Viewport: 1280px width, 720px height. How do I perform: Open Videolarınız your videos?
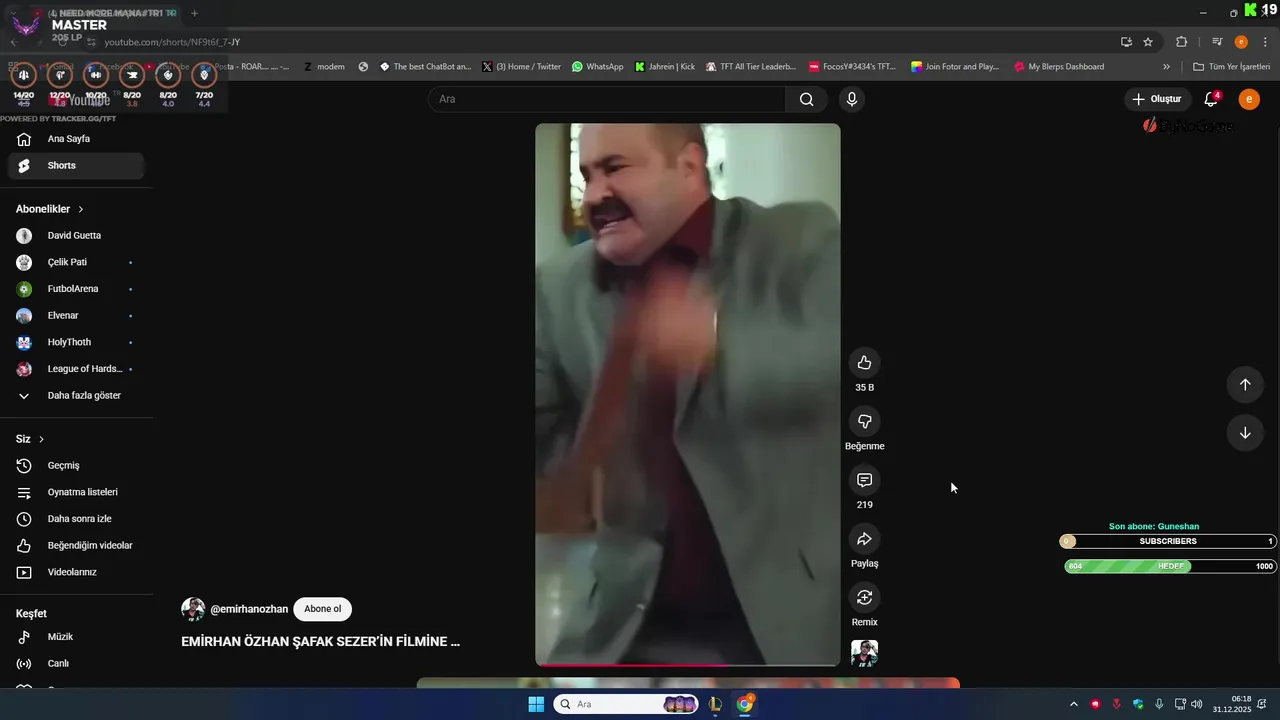[x=75, y=572]
